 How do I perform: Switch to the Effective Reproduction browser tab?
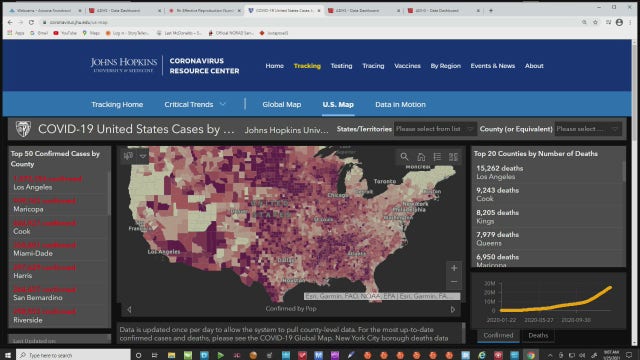pyautogui.click(x=204, y=11)
